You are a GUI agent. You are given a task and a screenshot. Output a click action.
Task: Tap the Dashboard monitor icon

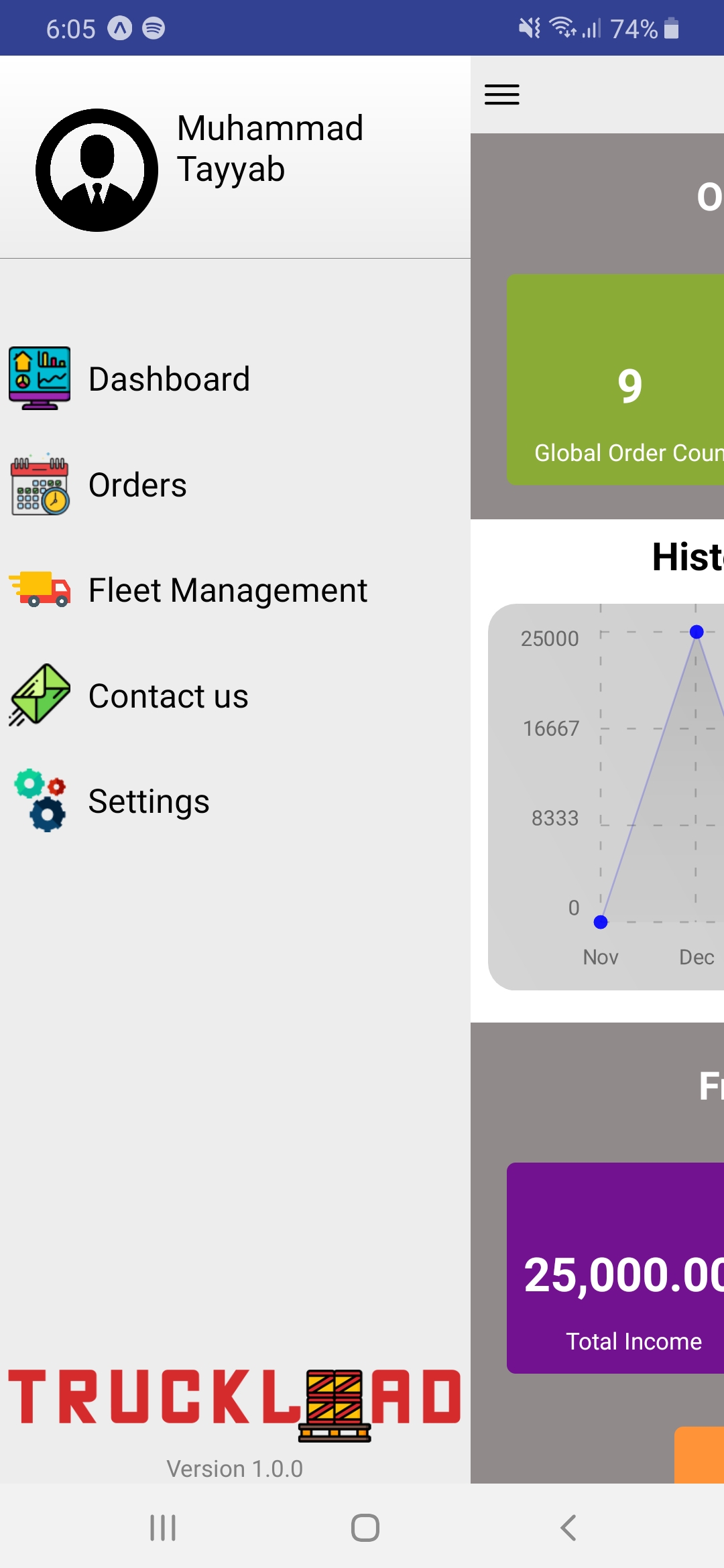(x=40, y=379)
